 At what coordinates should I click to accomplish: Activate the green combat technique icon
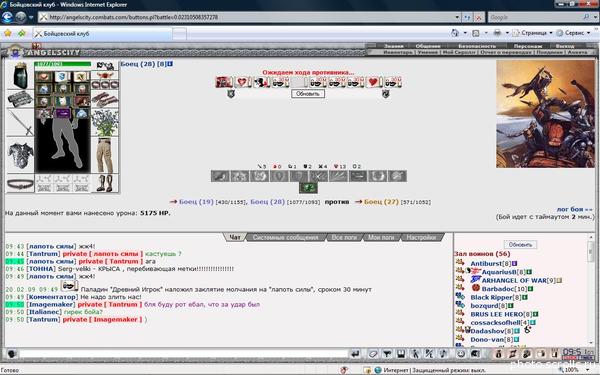(308, 188)
